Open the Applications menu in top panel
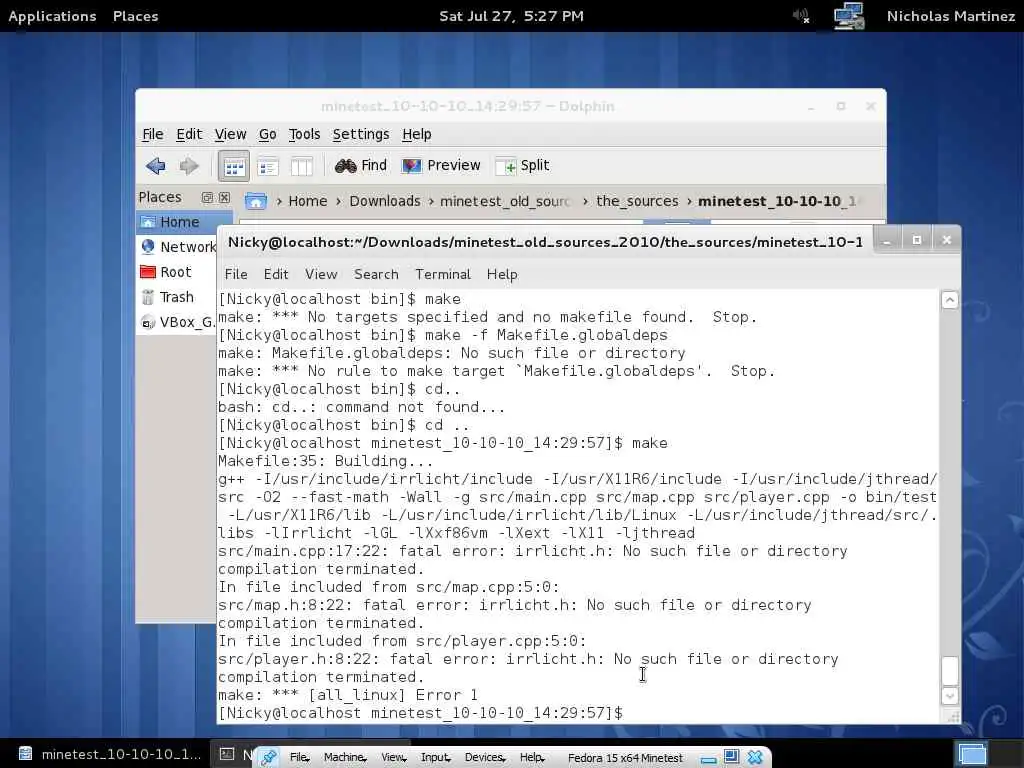 [x=52, y=16]
